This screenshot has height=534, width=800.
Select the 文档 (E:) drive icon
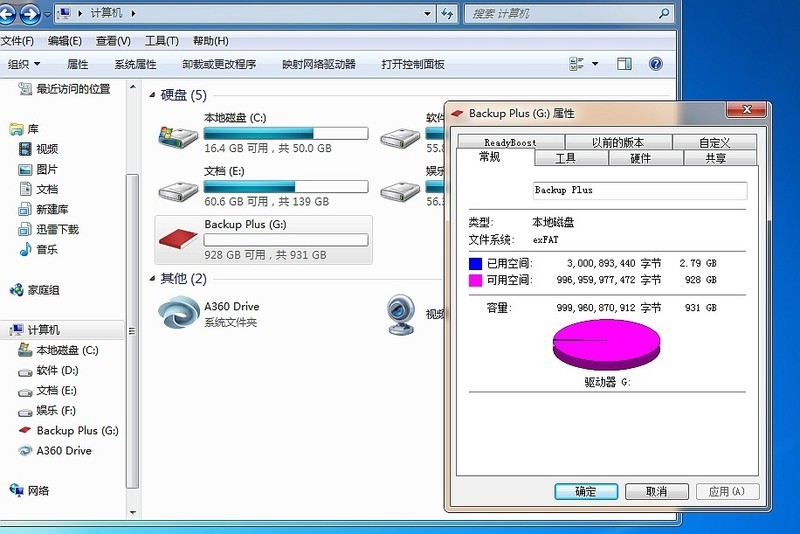point(179,187)
